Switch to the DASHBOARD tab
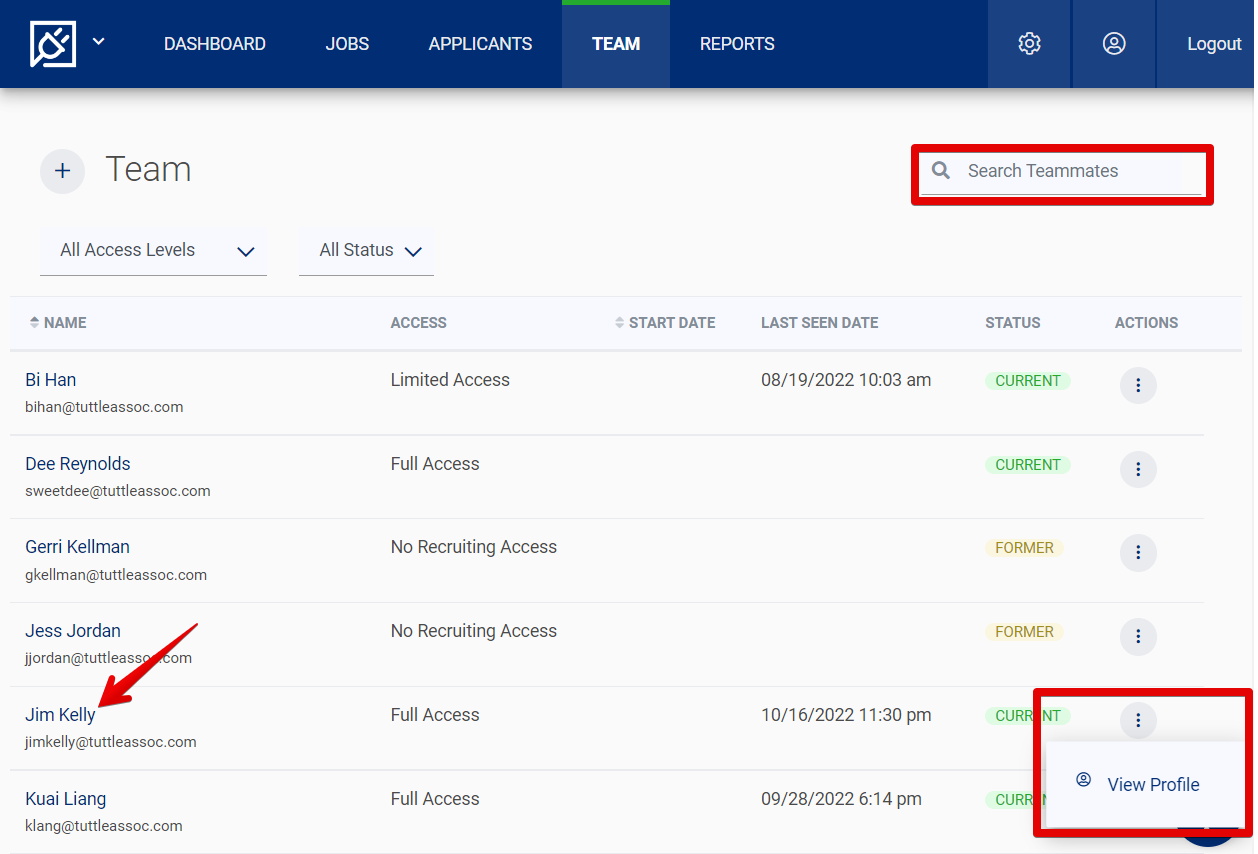The width and height of the screenshot is (1258, 854). [215, 43]
